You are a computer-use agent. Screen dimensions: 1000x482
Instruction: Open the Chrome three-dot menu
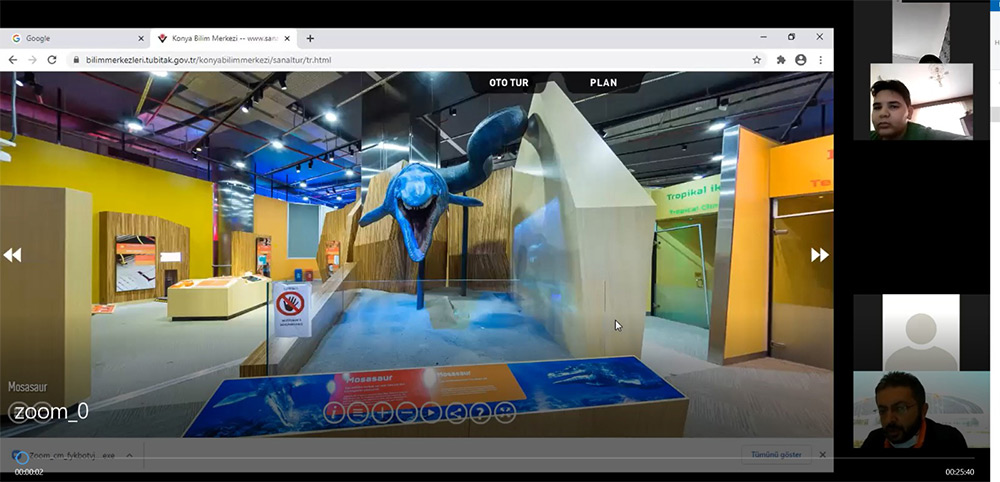tap(821, 60)
